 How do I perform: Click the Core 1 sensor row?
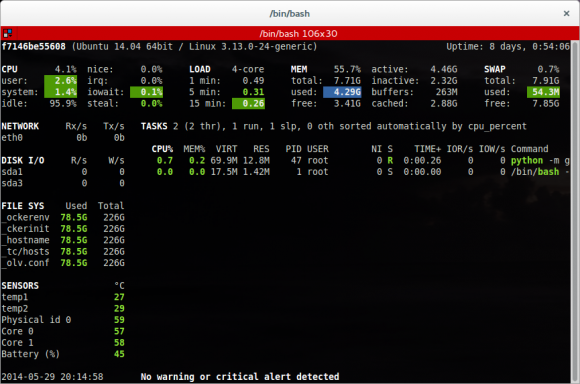[x=63, y=343]
